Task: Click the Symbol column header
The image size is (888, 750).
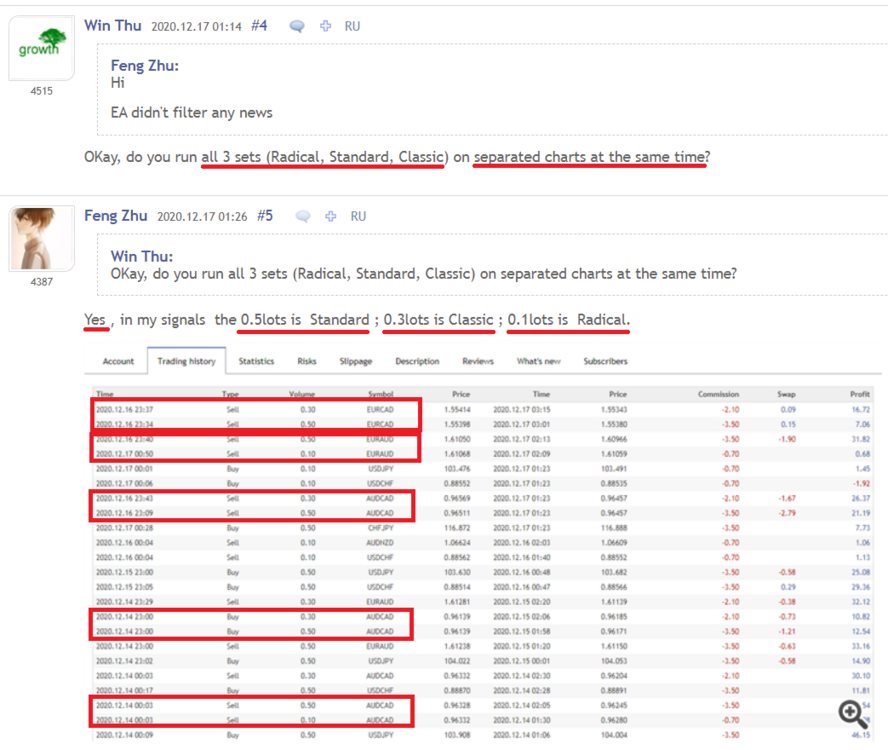Action: point(381,394)
